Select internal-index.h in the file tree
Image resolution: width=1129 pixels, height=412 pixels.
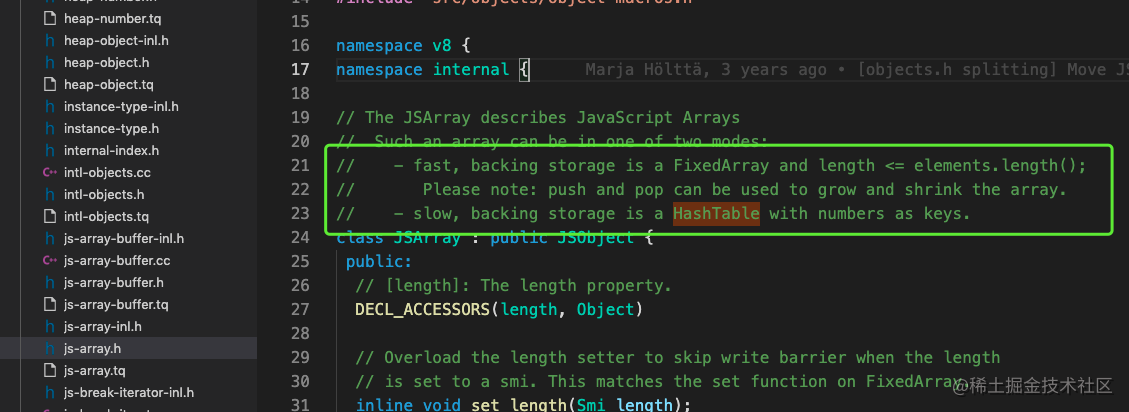pos(111,150)
